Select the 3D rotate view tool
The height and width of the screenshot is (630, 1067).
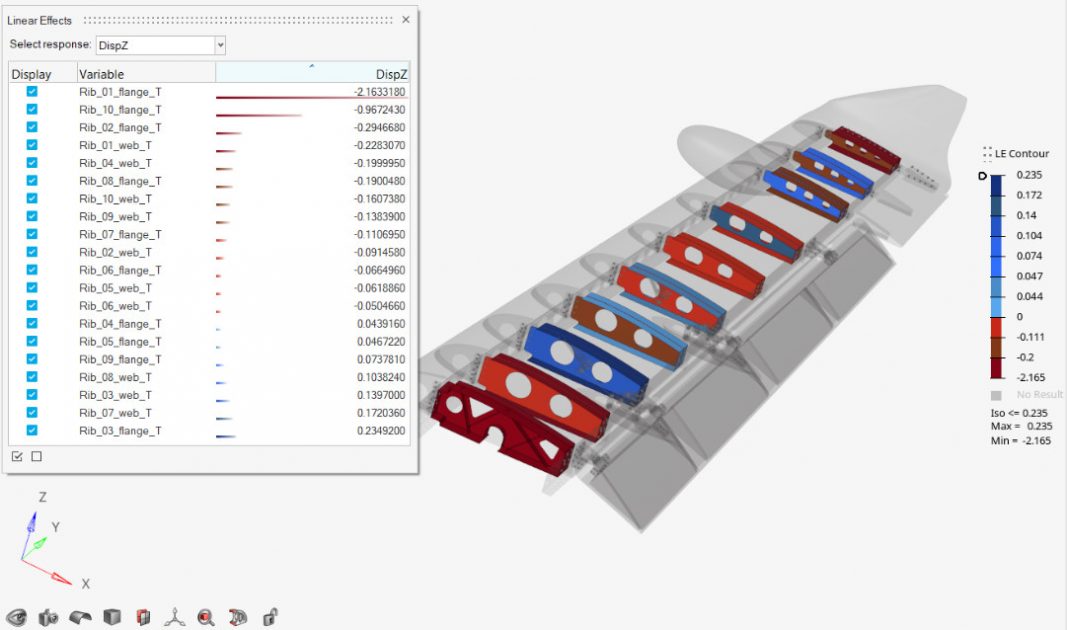point(237,617)
